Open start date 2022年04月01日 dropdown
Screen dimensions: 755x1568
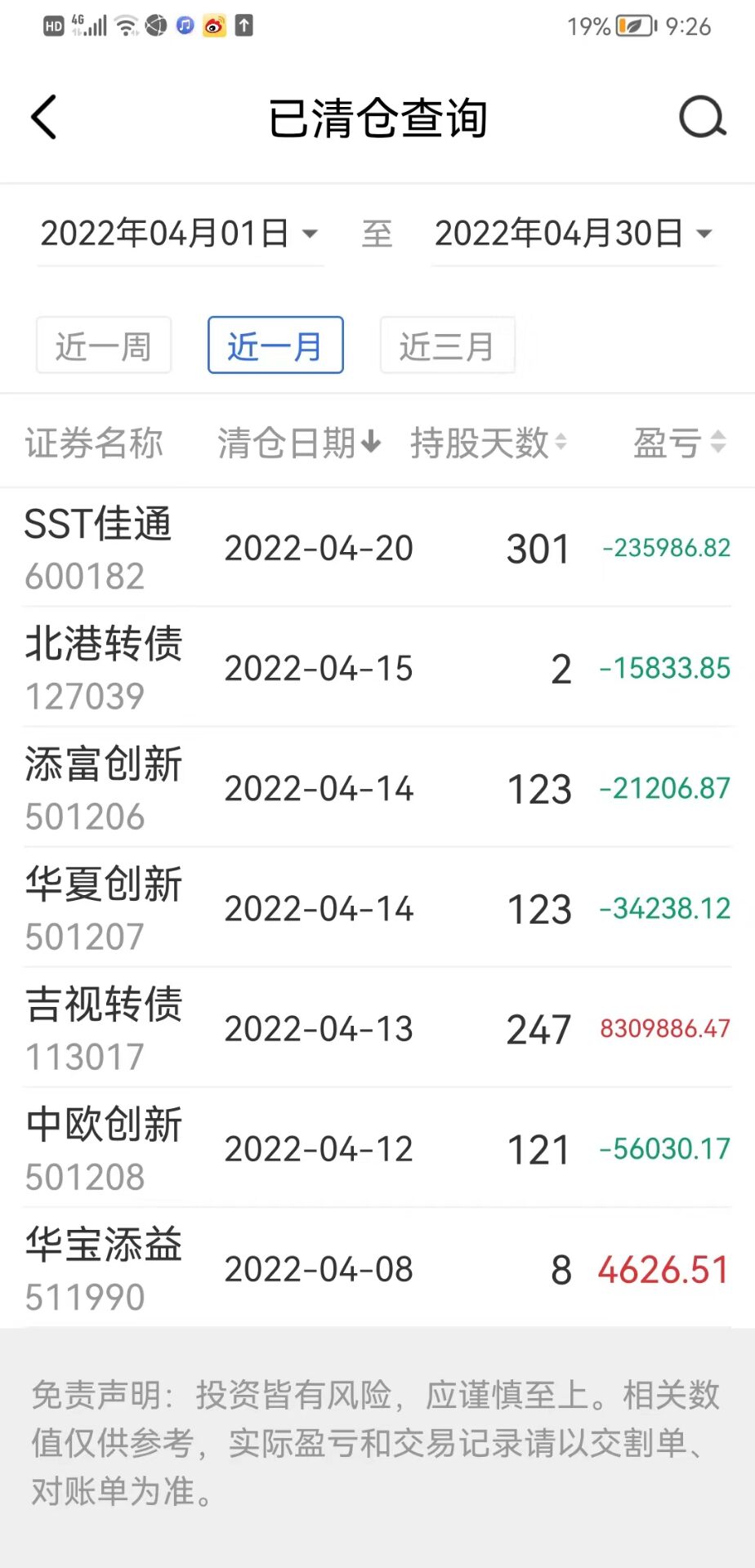[180, 234]
